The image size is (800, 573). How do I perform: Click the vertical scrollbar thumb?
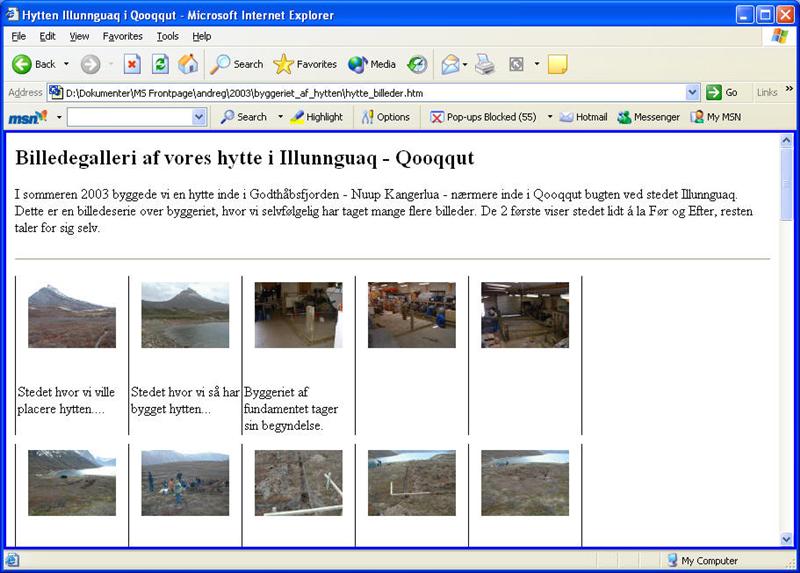coord(786,184)
